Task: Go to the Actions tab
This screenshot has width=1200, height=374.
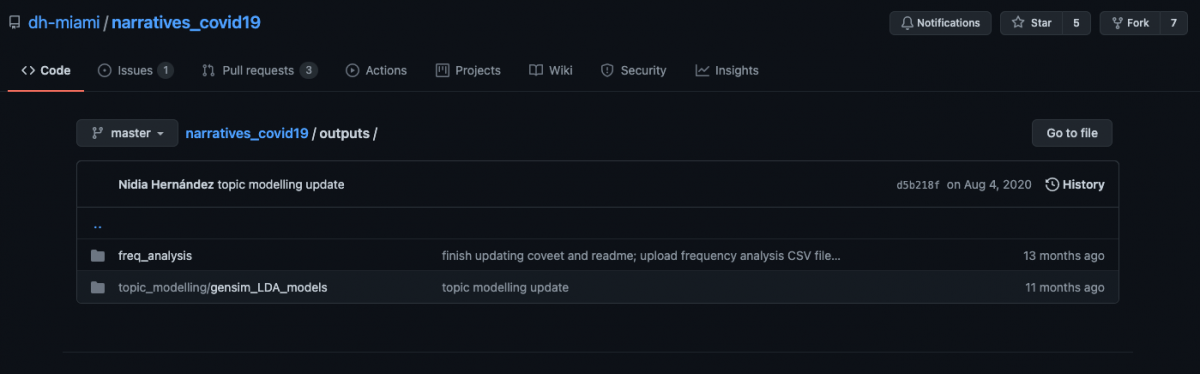Action: pyautogui.click(x=376, y=71)
